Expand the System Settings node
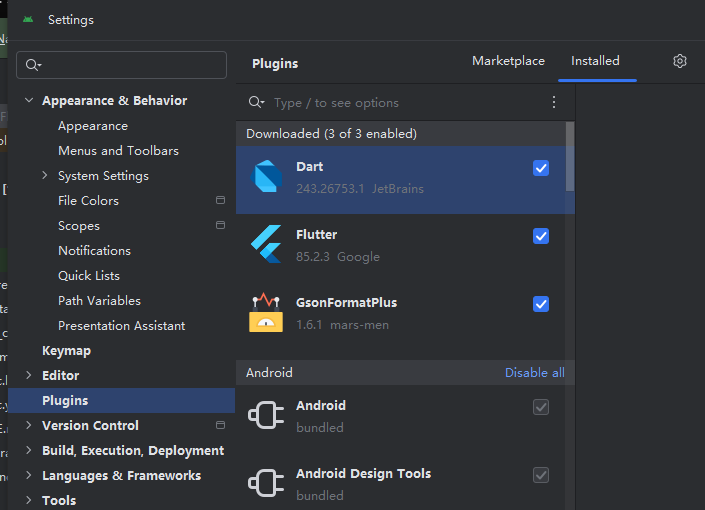This screenshot has height=510, width=705. [x=45, y=175]
